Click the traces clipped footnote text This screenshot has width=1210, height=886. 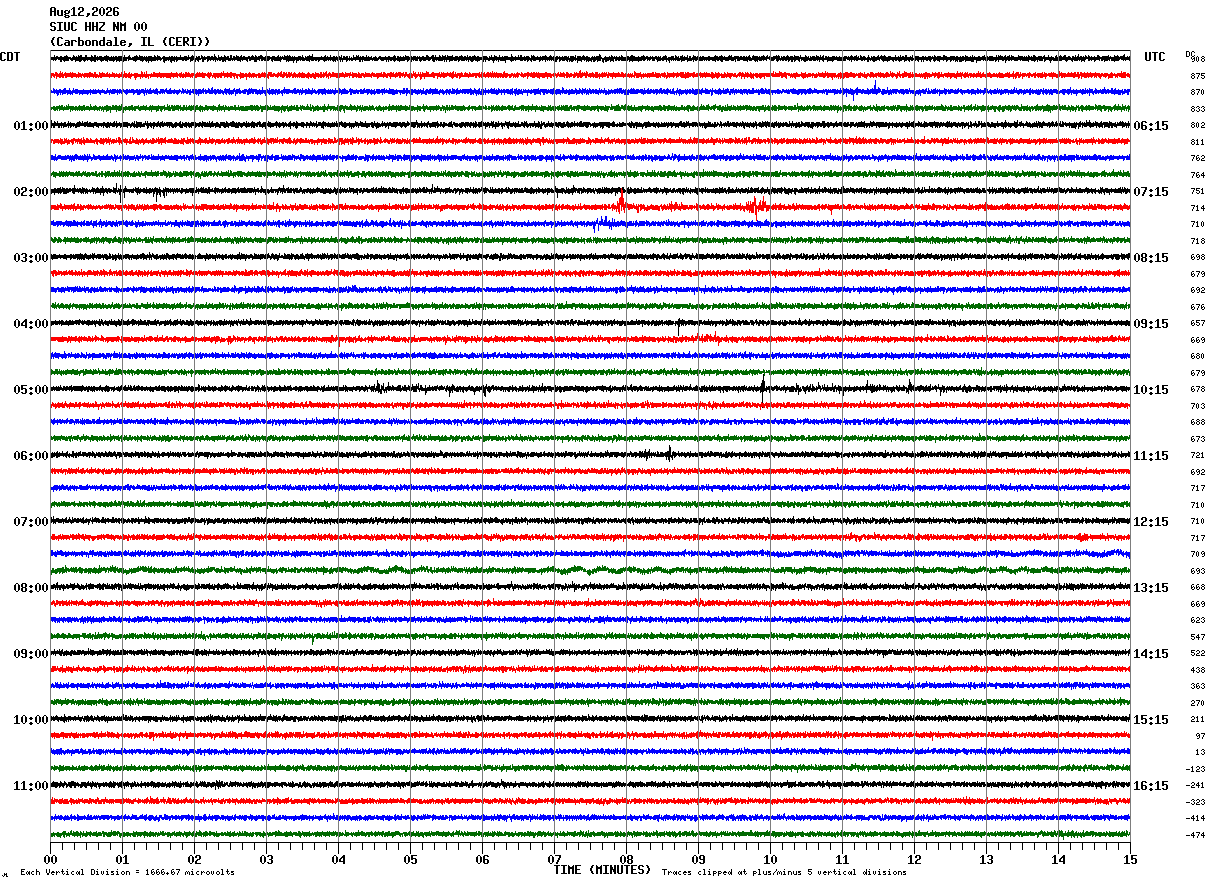(784, 872)
